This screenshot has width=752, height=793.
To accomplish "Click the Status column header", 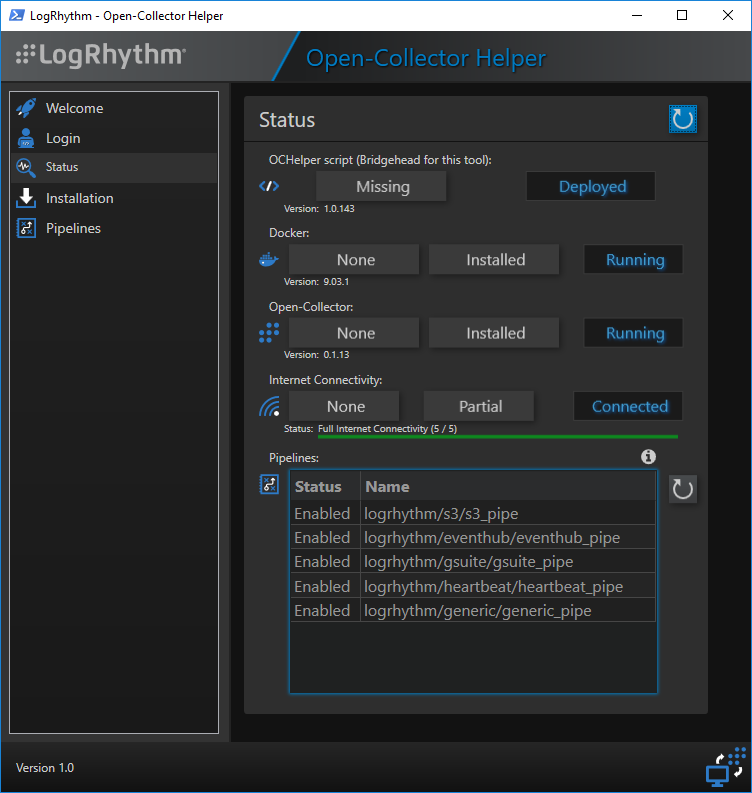I will pyautogui.click(x=326, y=487).
